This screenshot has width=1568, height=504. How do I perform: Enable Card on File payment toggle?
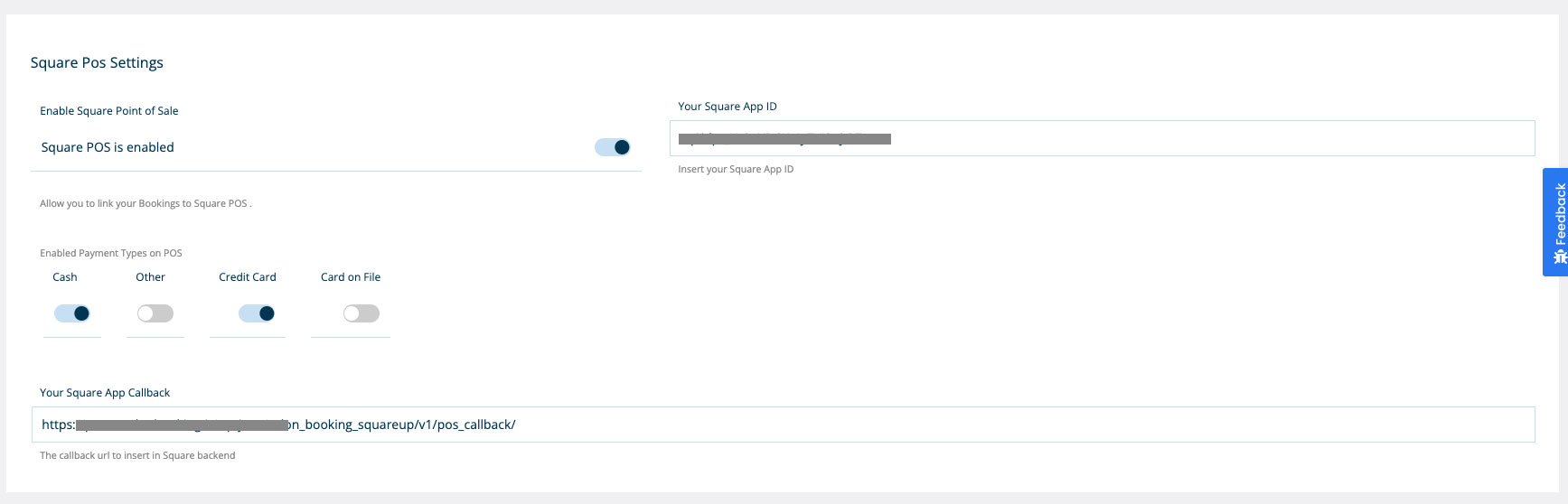(361, 313)
